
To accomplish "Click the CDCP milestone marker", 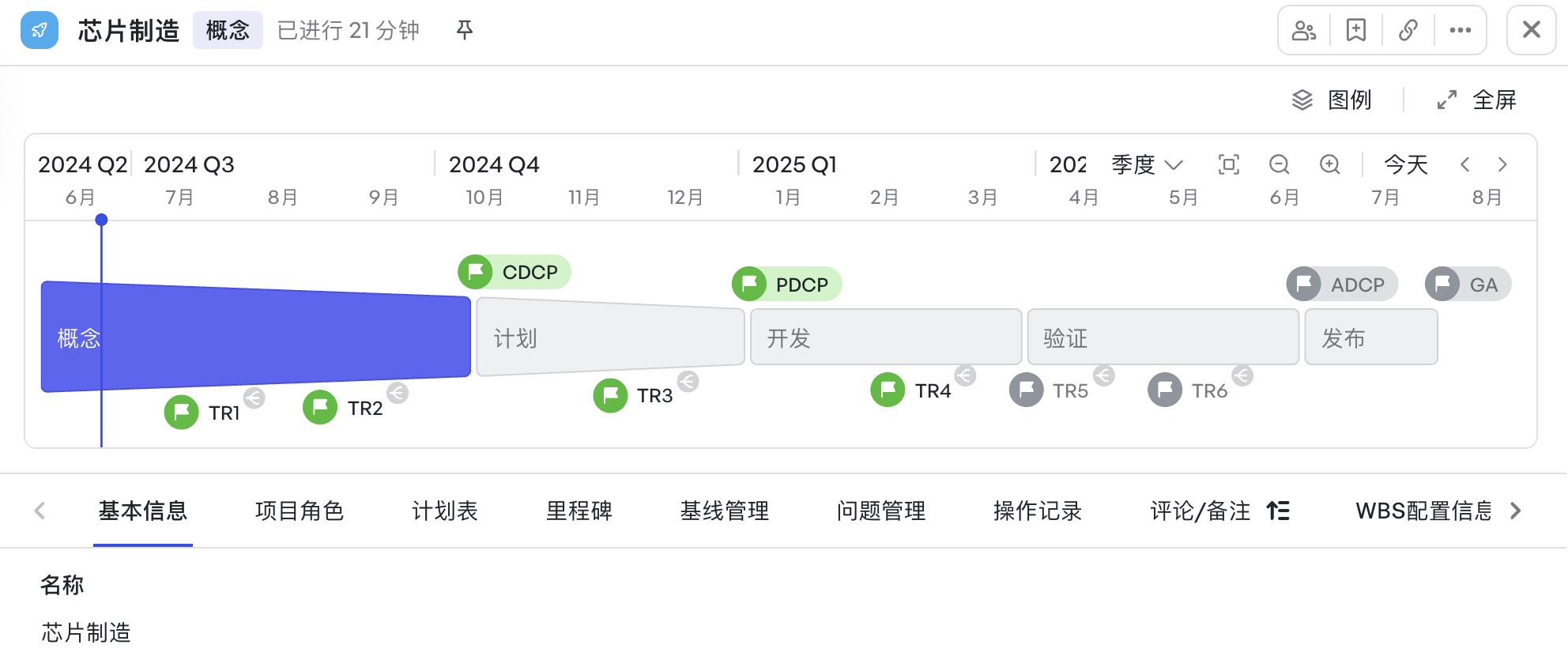I will [x=514, y=272].
